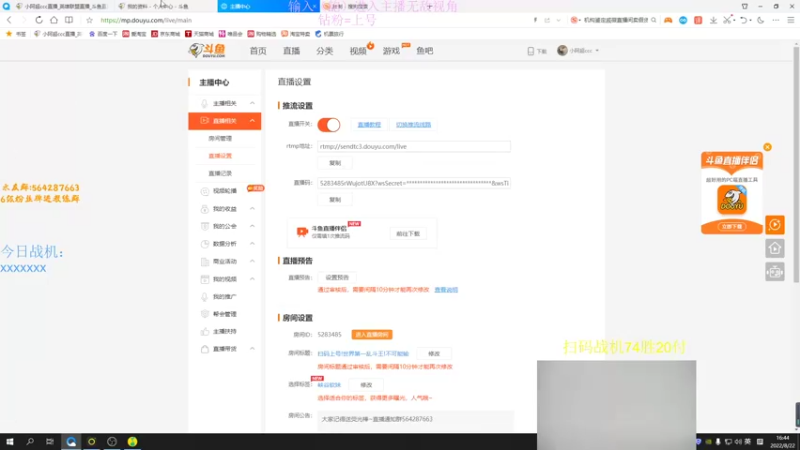Click the 前往下载 button

(408, 234)
